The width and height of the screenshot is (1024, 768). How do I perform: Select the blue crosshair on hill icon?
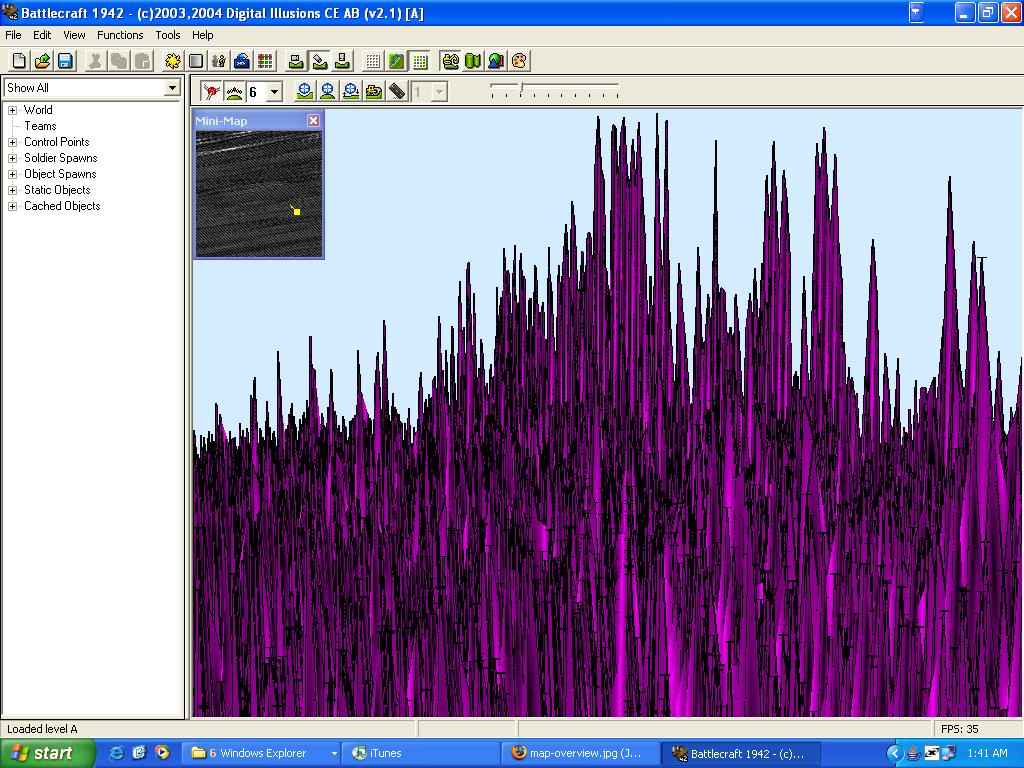pyautogui.click(x=327, y=91)
